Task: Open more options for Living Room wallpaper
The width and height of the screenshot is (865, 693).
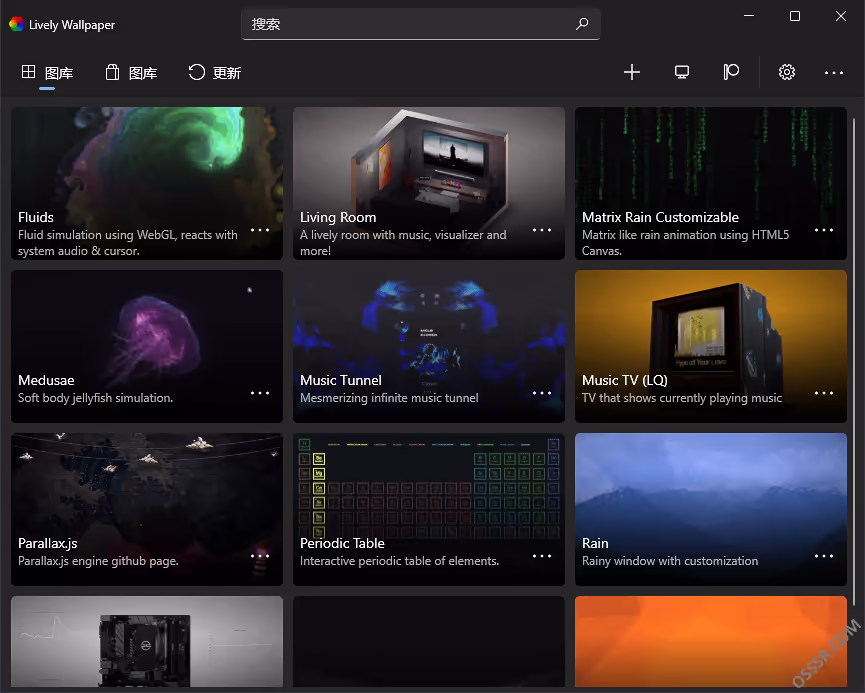Action: [542, 230]
